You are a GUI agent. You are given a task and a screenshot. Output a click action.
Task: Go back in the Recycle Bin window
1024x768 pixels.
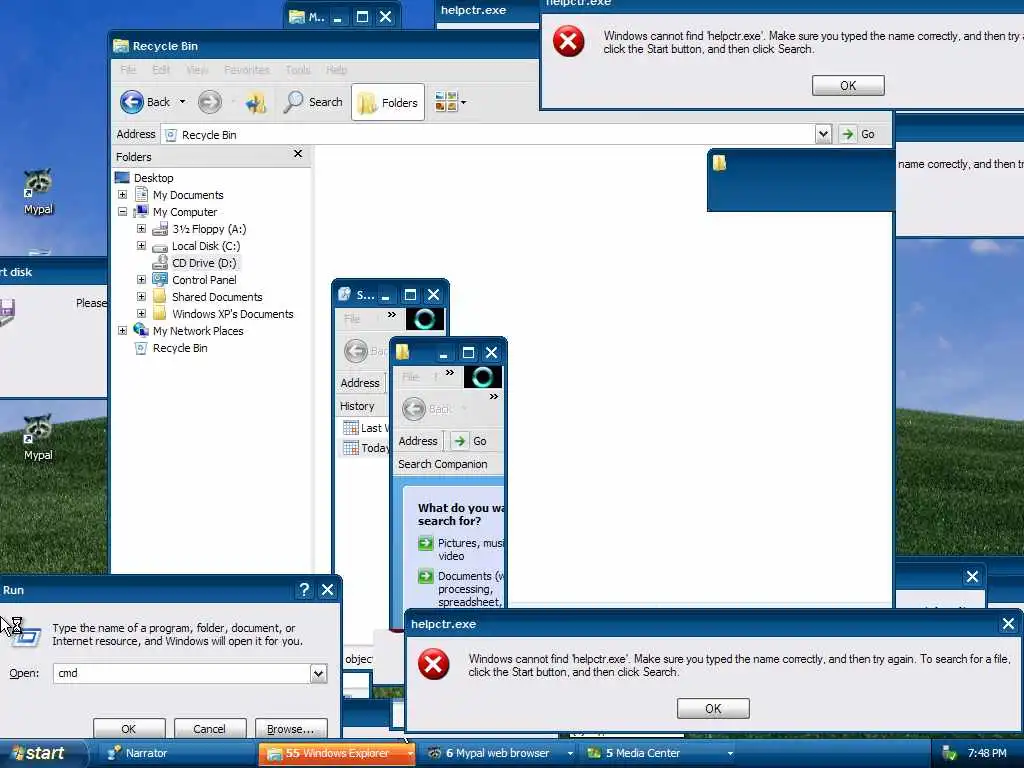[x=145, y=102]
